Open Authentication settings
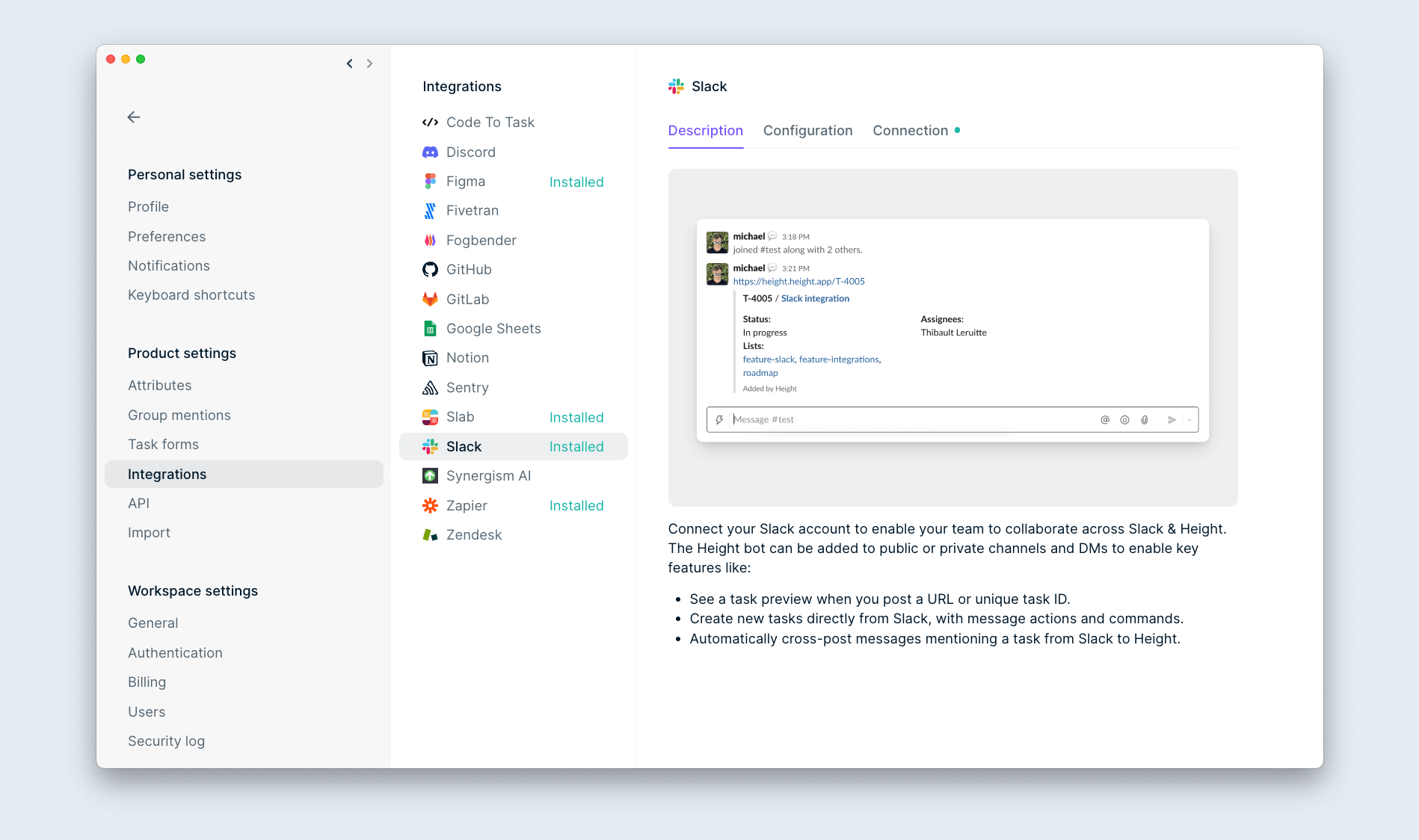Image resolution: width=1419 pixels, height=840 pixels. (x=175, y=653)
